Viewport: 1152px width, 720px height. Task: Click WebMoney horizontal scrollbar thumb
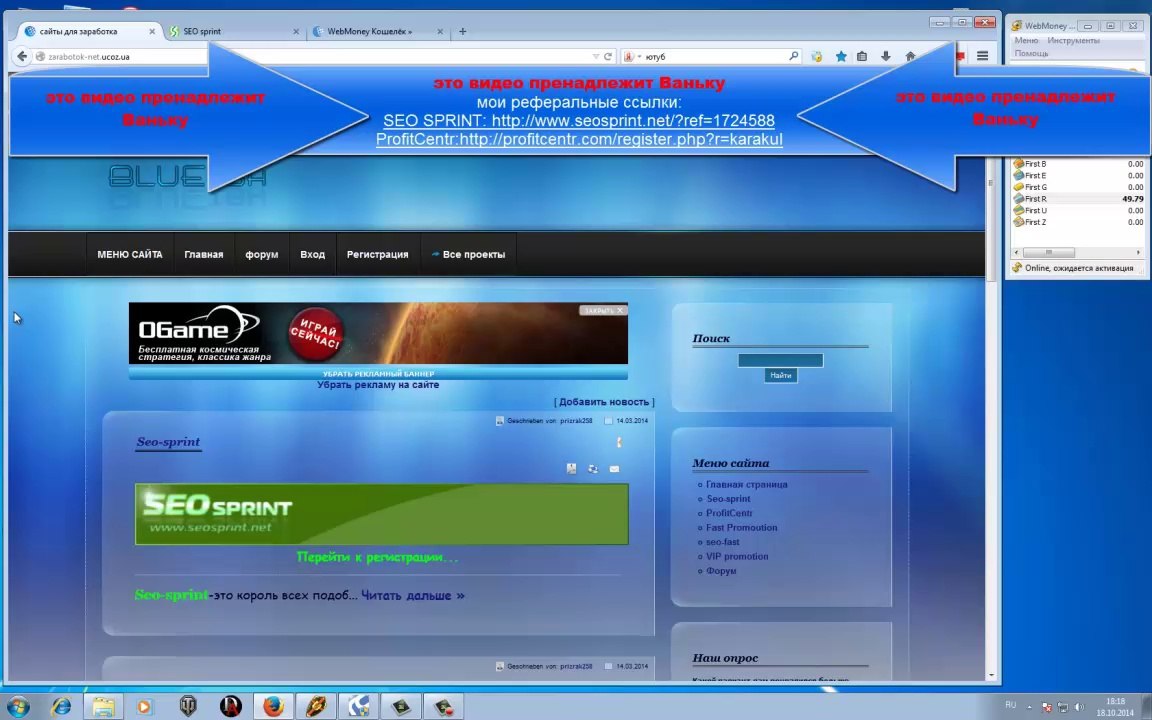click(x=1048, y=252)
